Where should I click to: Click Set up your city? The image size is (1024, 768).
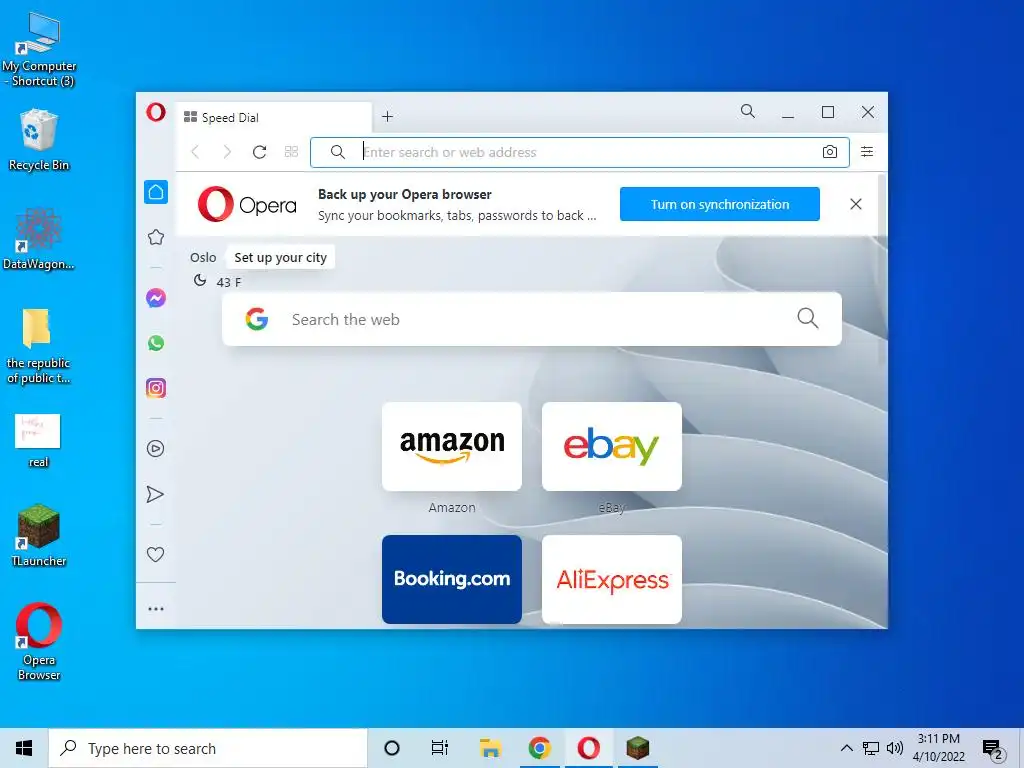pos(280,257)
